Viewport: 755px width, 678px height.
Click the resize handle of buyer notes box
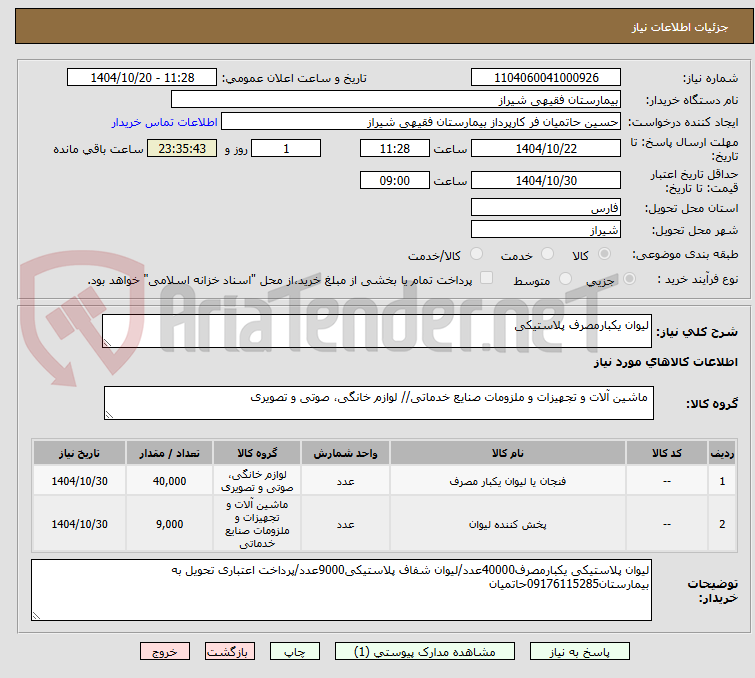(x=37, y=615)
